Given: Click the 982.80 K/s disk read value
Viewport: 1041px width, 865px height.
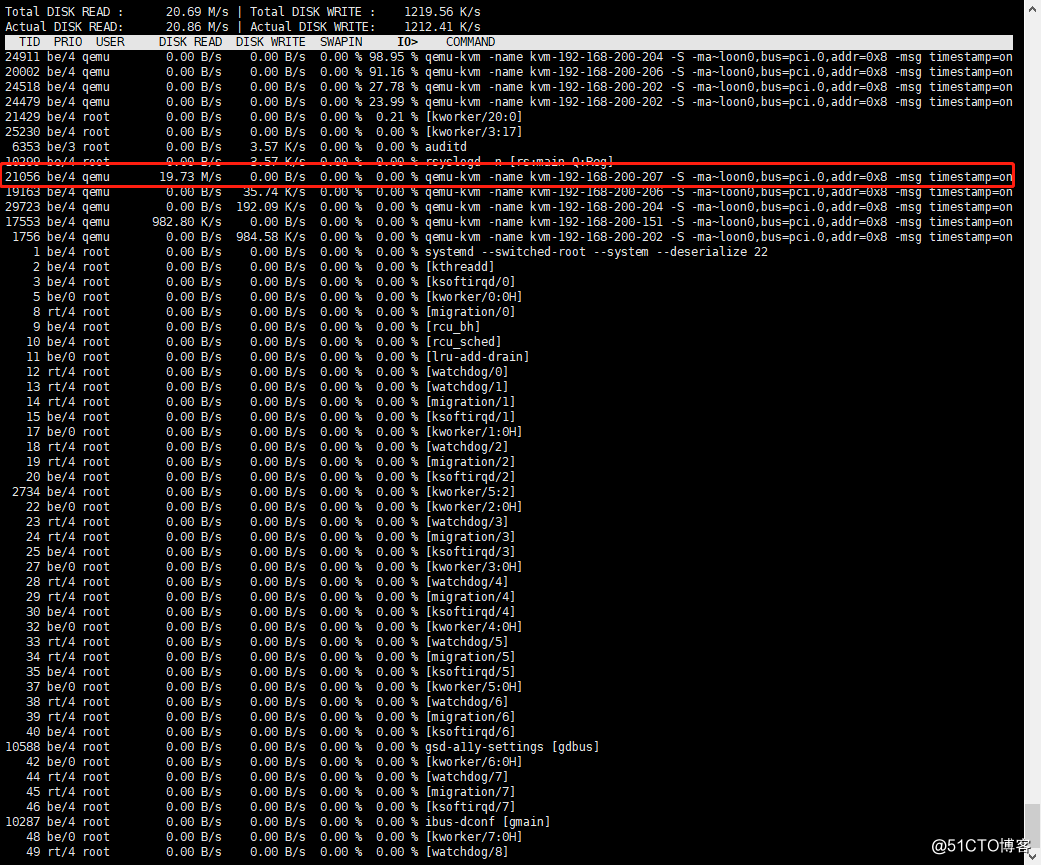Looking at the screenshot, I should point(187,222).
